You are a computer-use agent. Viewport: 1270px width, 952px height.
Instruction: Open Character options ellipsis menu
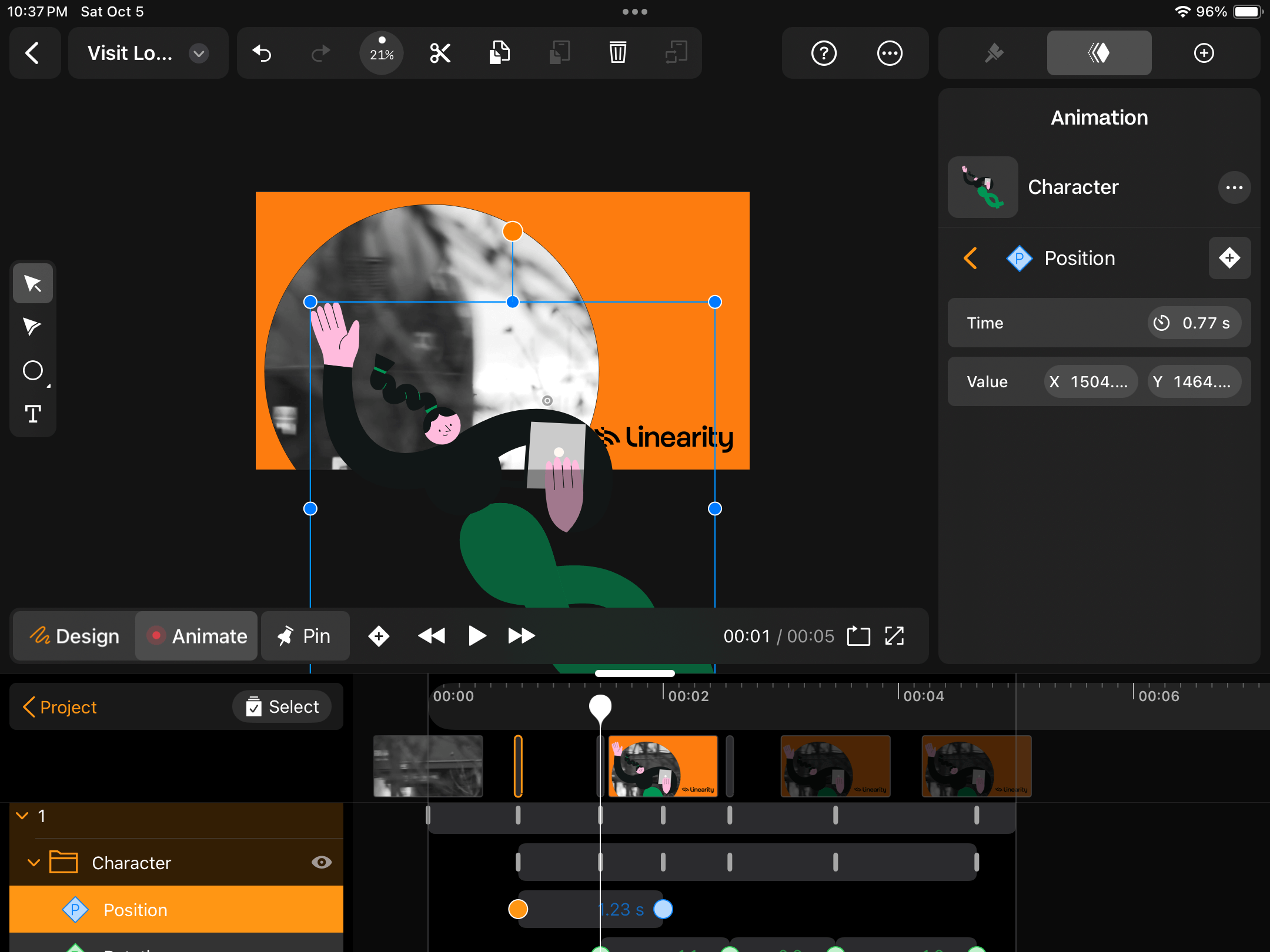pyautogui.click(x=1234, y=187)
